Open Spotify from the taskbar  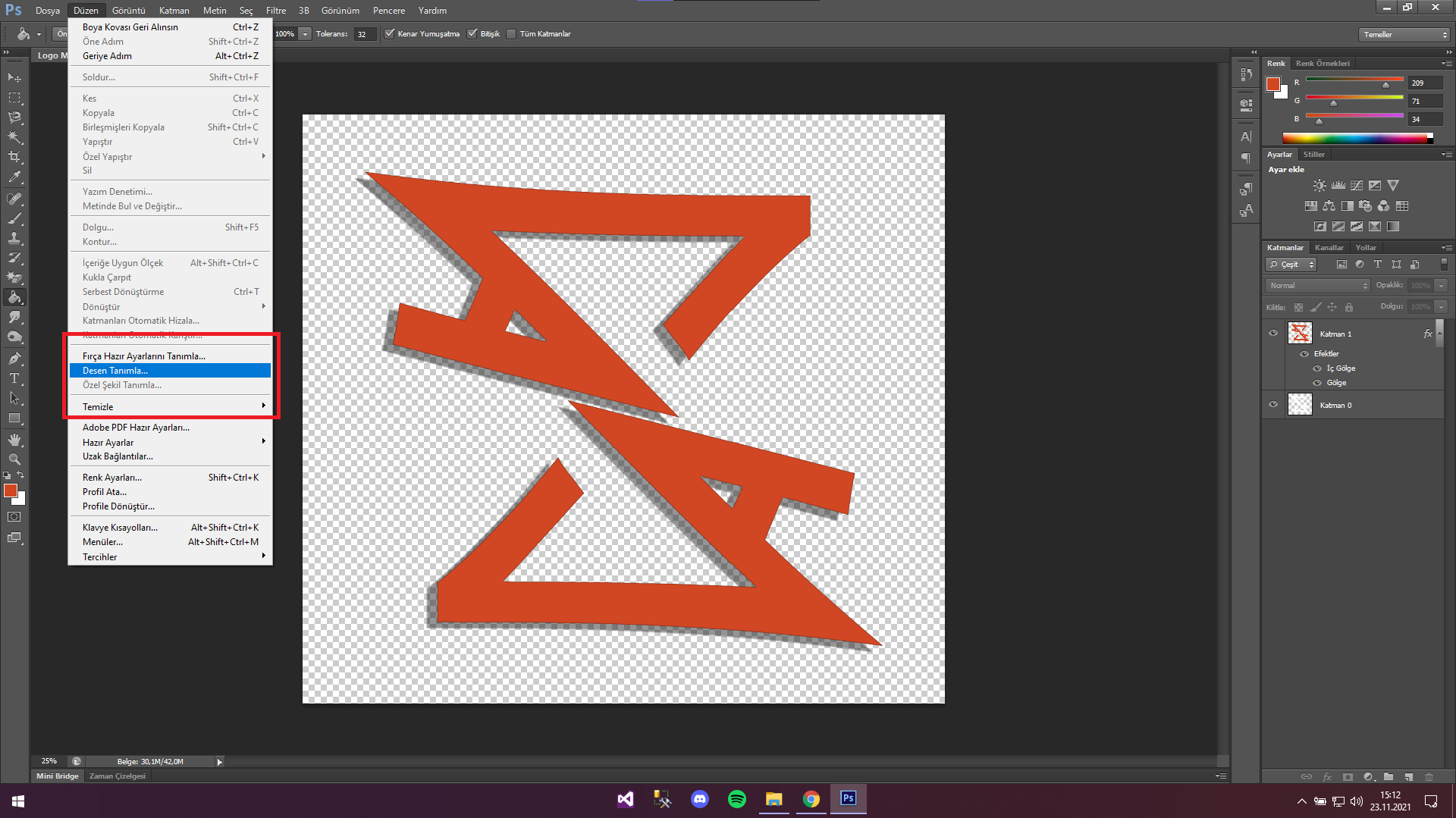tap(736, 799)
